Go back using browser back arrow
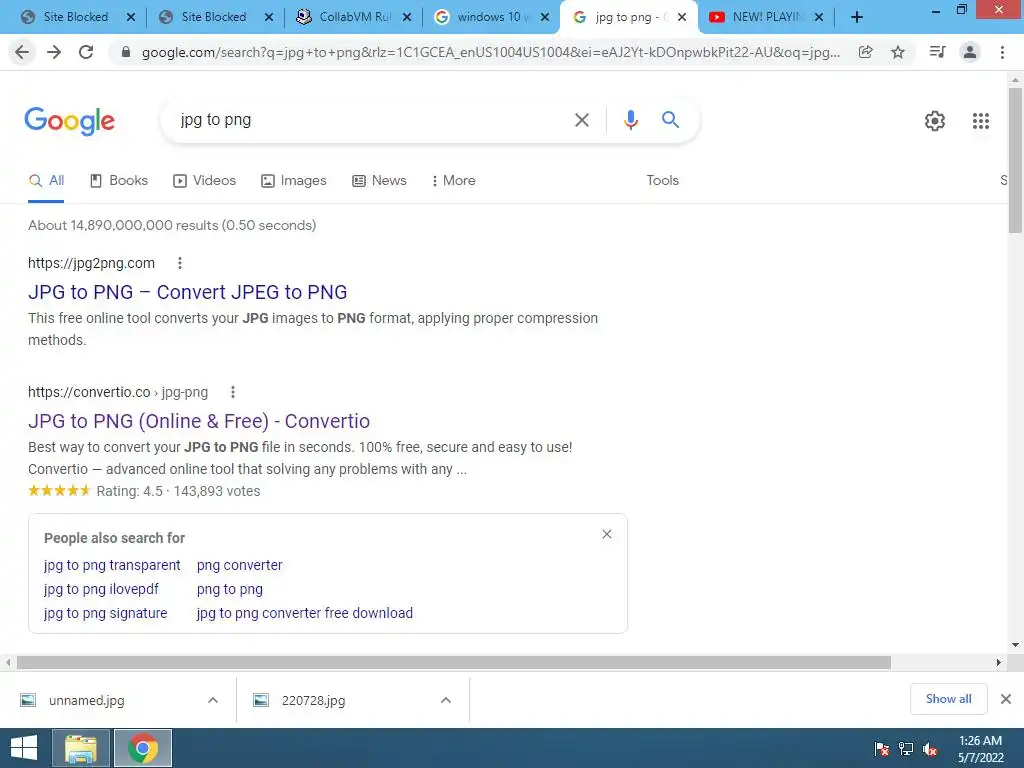 [x=22, y=52]
